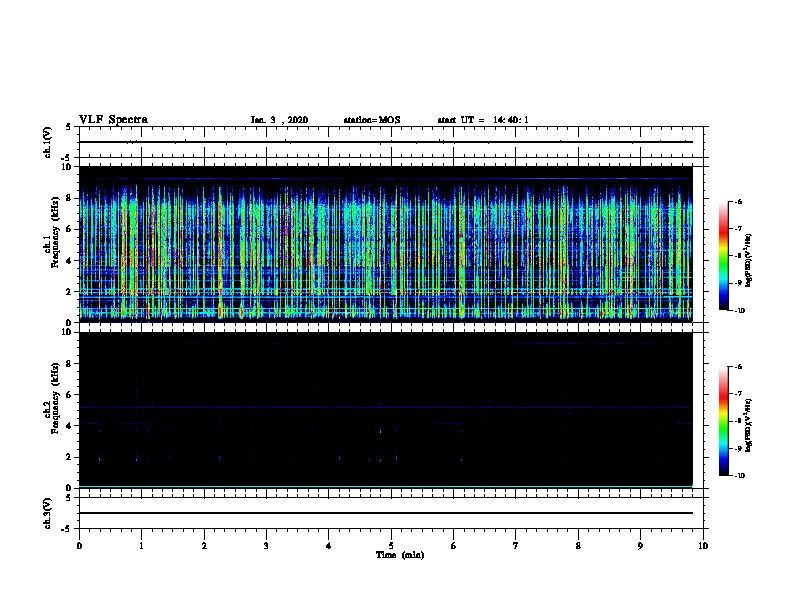
Task: Click the "8" kHz tick on ch.2 frequency axis
Action: pyautogui.click(x=69, y=364)
